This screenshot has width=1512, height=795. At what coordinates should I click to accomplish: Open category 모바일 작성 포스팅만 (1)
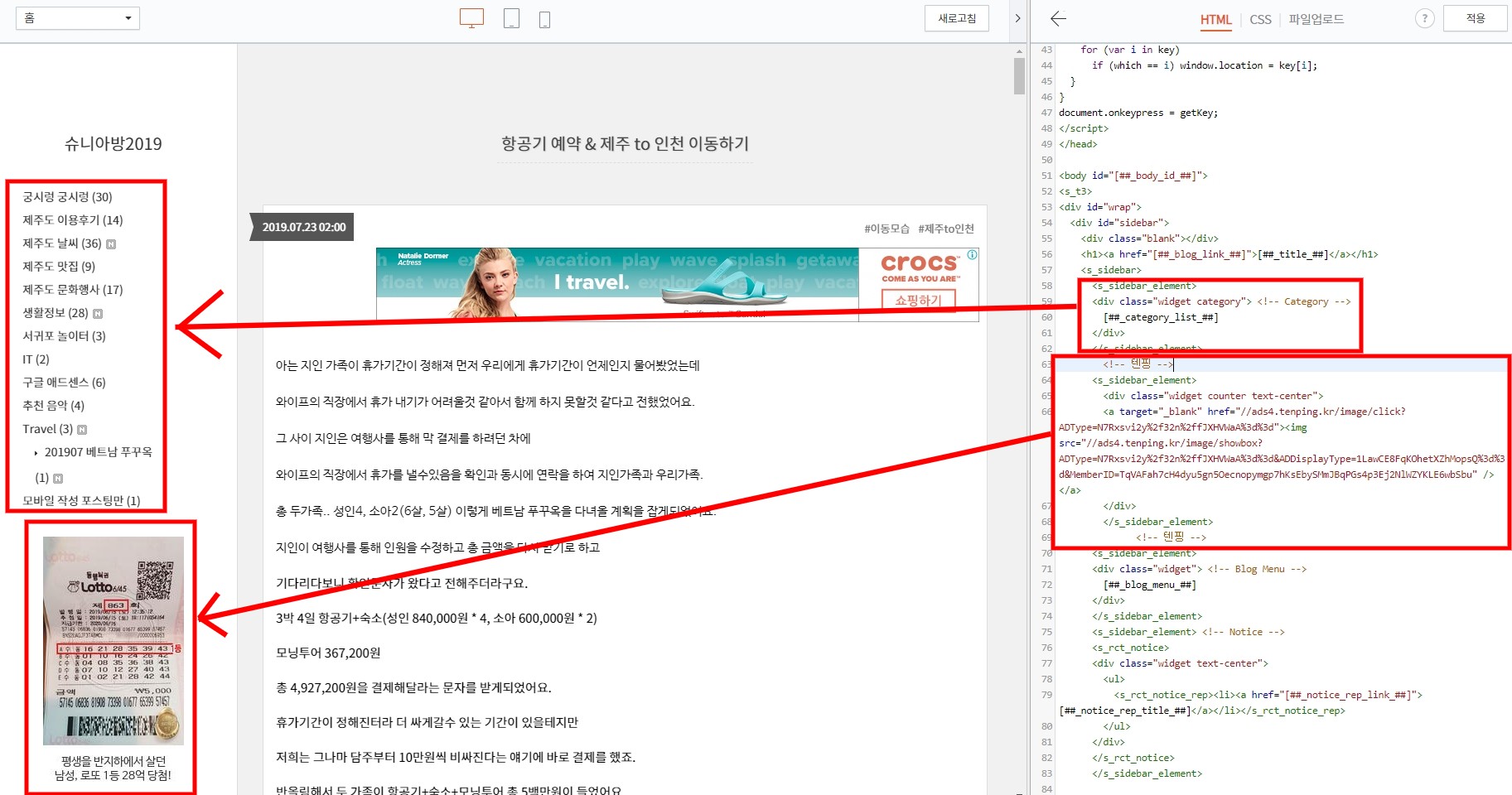[x=81, y=500]
